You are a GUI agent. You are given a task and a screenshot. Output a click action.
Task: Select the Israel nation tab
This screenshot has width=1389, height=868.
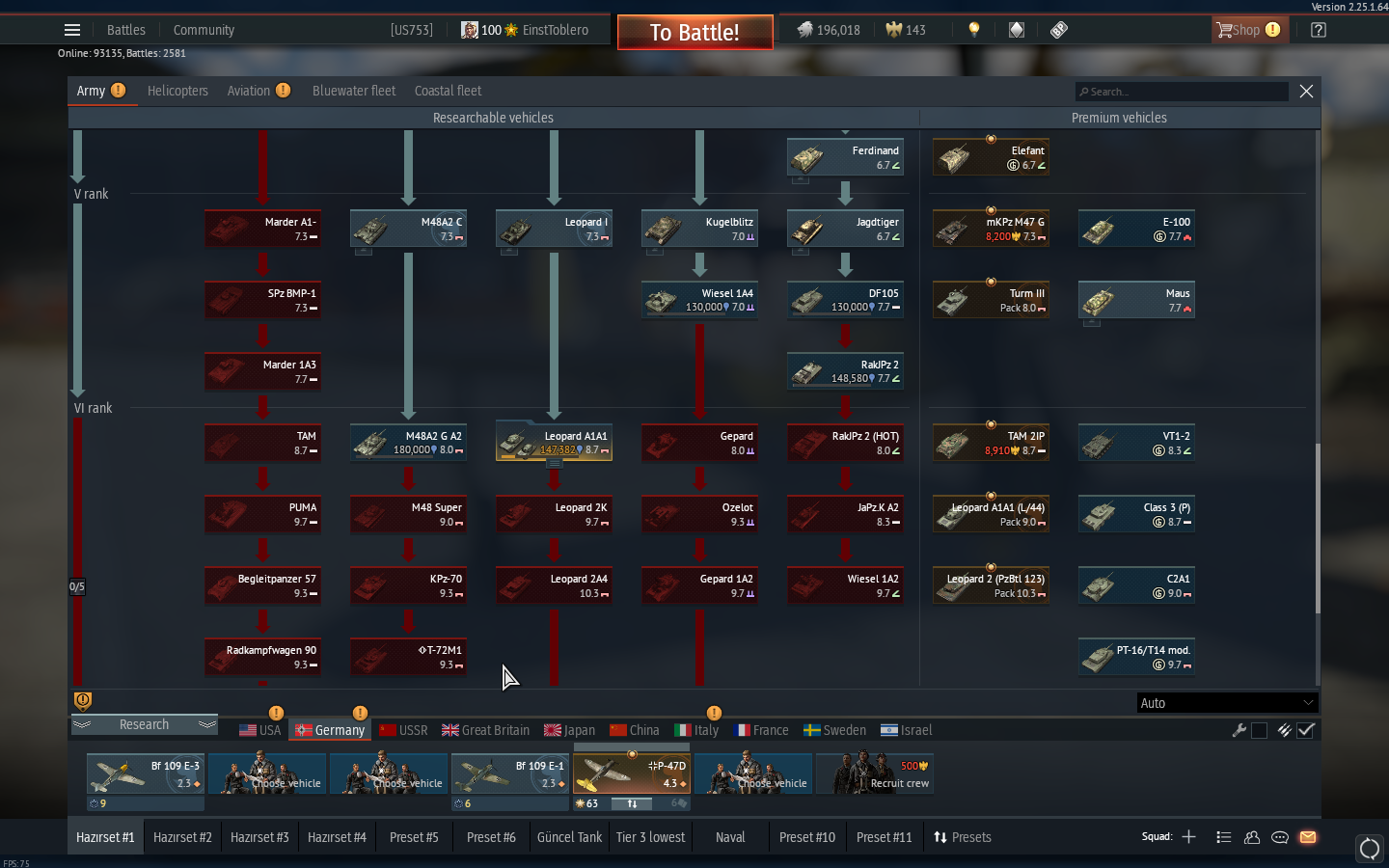(x=906, y=730)
